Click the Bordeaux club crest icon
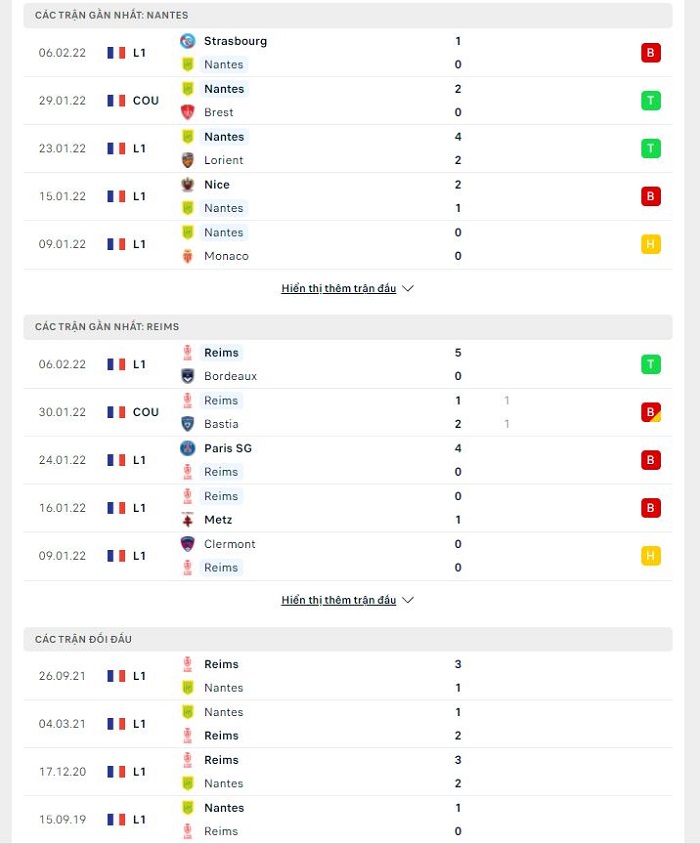Image resolution: width=700 pixels, height=844 pixels. (187, 376)
